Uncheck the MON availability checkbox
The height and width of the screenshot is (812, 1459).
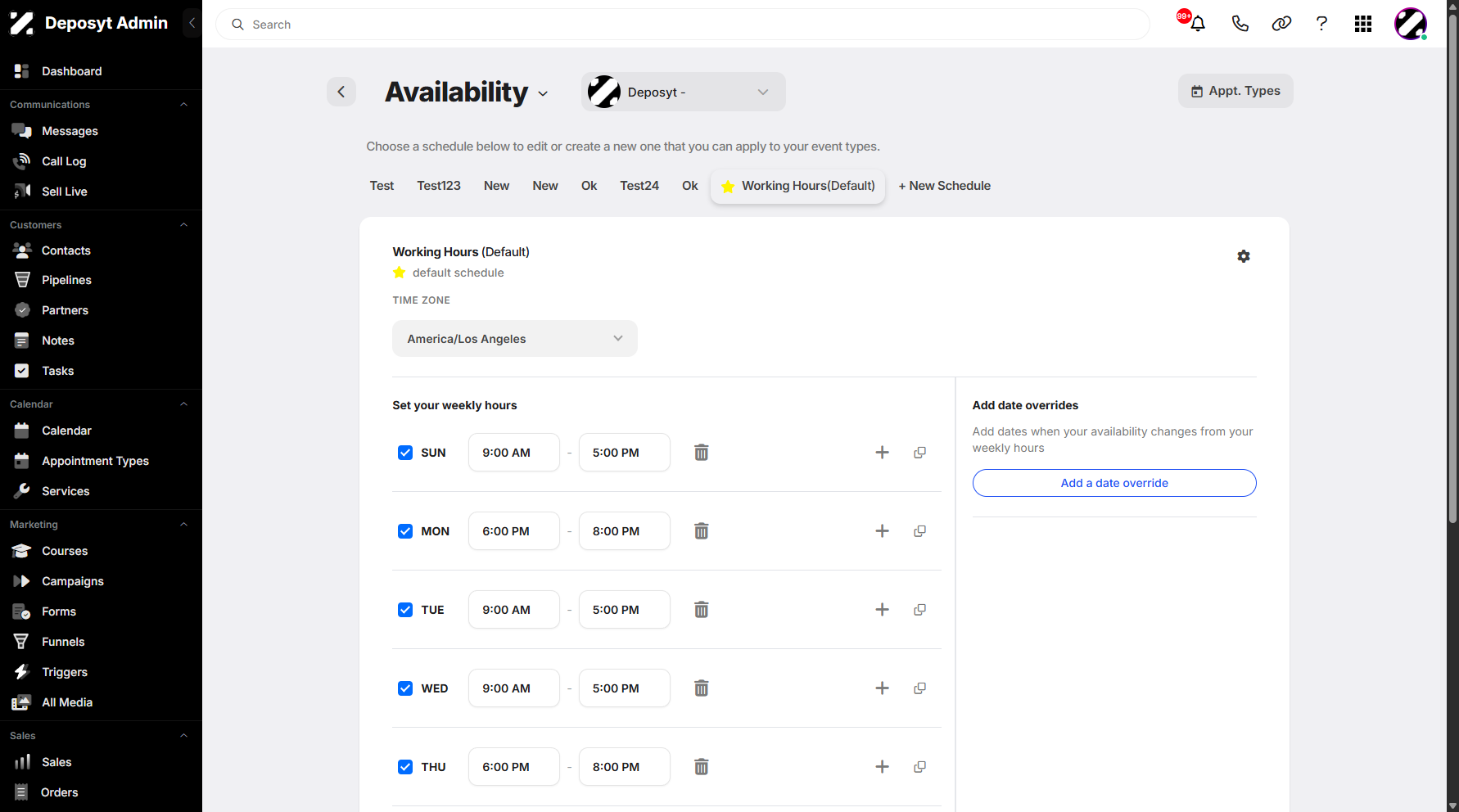[405, 531]
